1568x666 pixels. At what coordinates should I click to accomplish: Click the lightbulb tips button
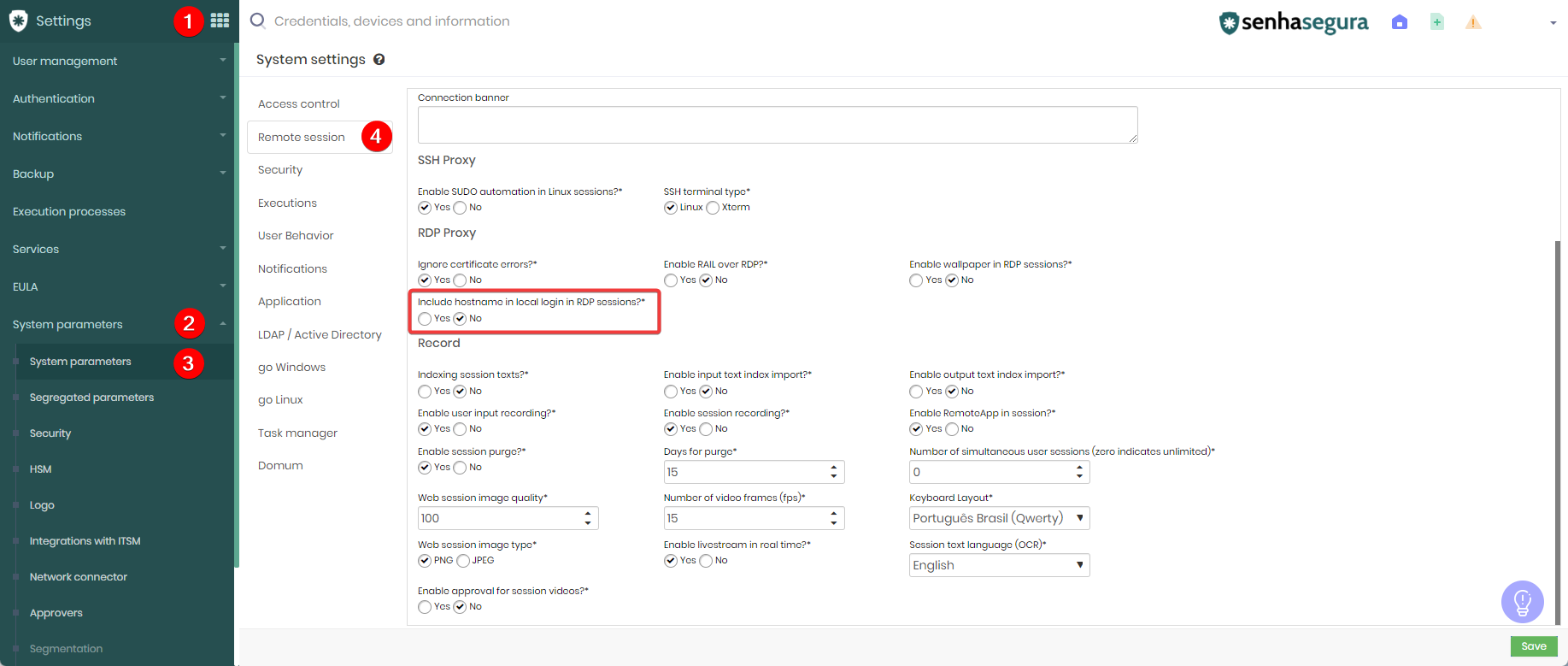click(1523, 602)
